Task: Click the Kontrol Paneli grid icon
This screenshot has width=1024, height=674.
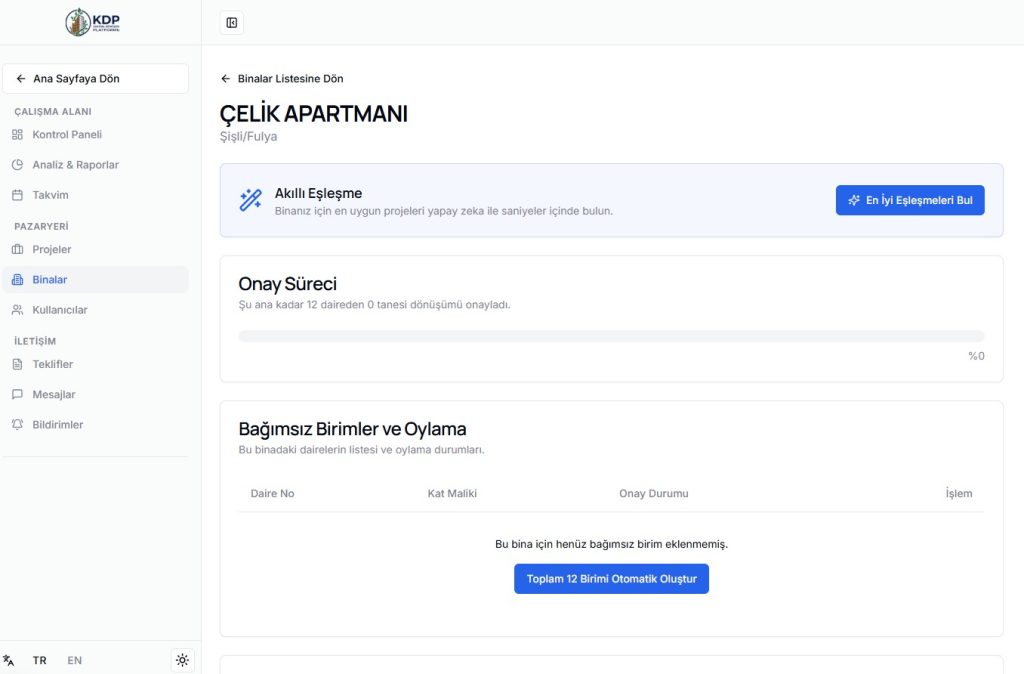Action: tap(17, 135)
